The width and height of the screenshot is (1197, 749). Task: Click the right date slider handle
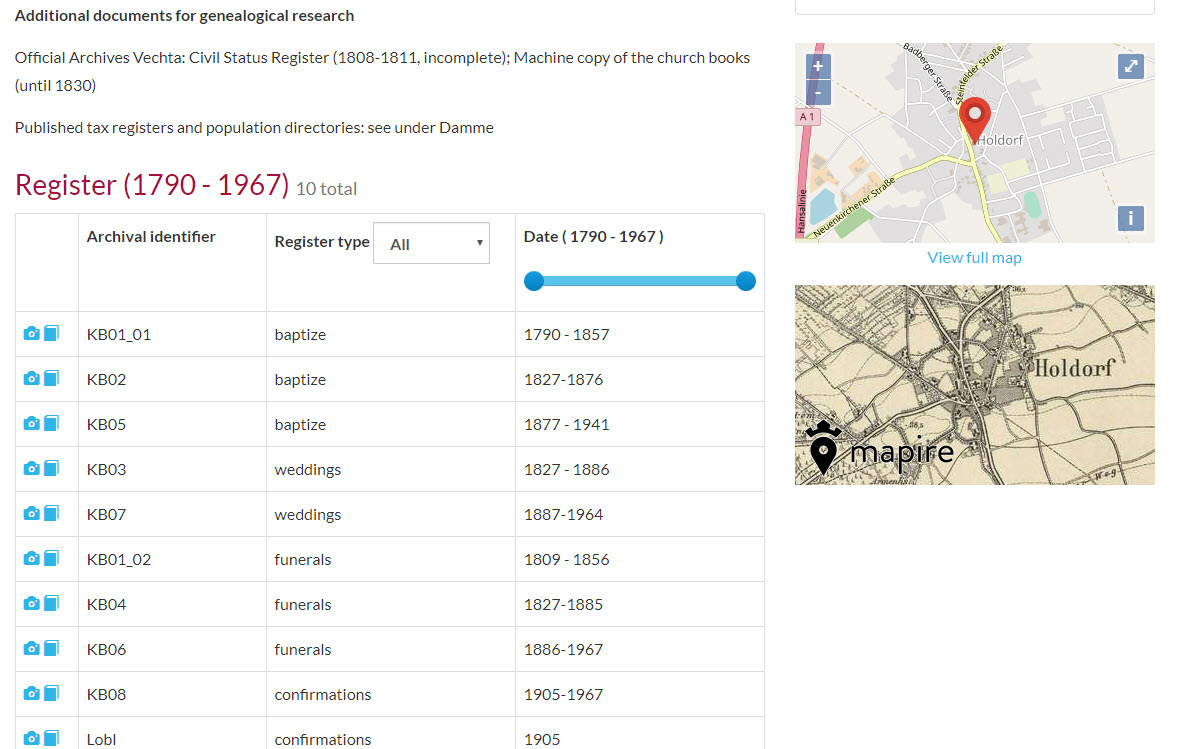pyautogui.click(x=746, y=281)
